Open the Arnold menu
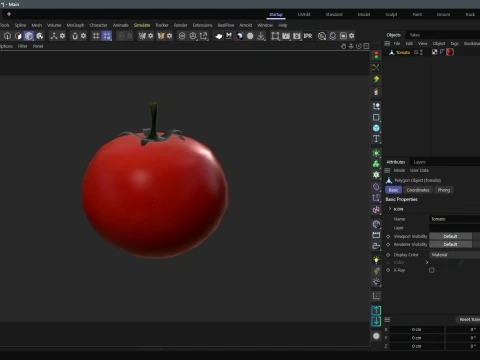The height and width of the screenshot is (360, 480). point(246,25)
